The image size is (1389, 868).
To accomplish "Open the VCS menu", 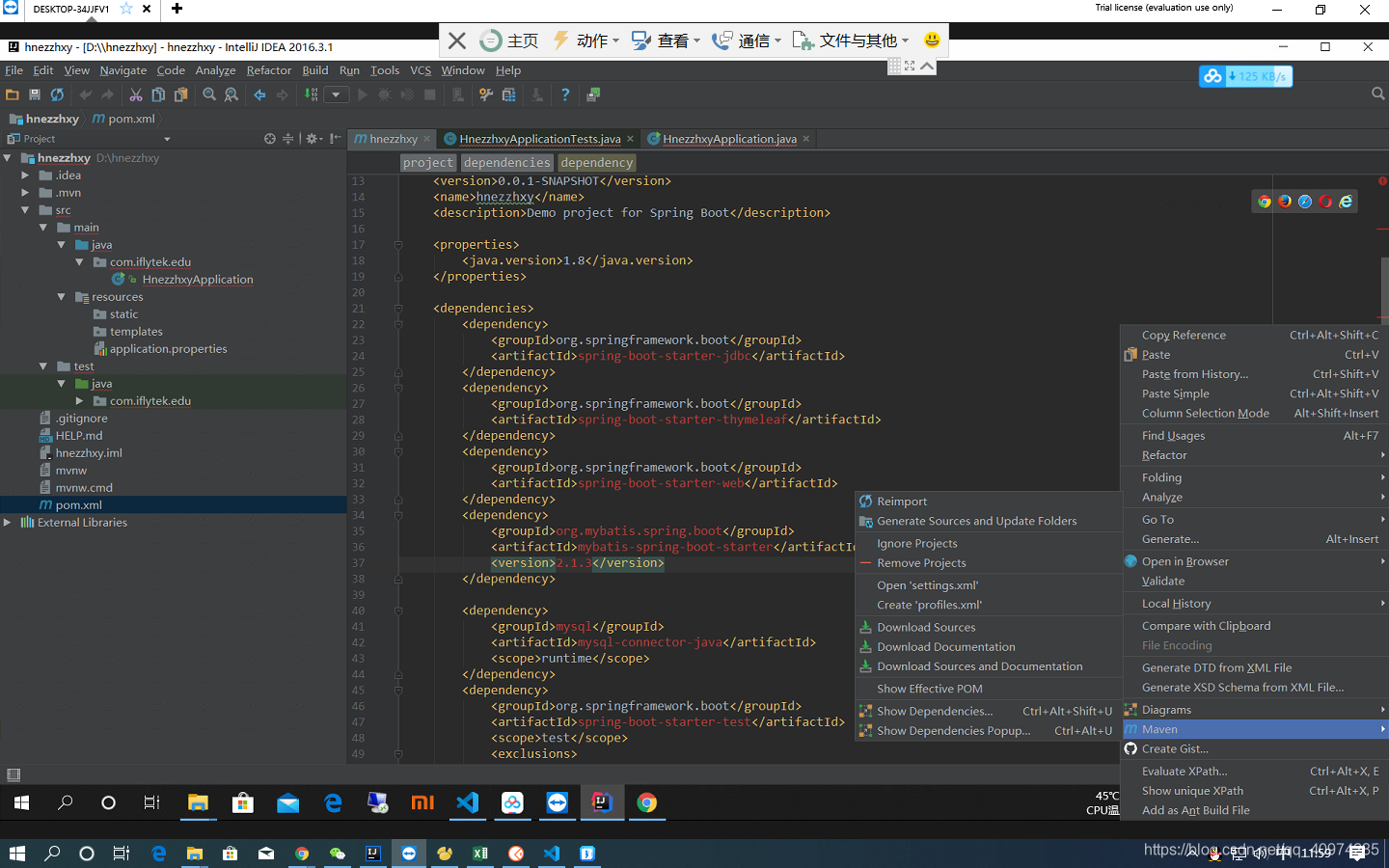I will pyautogui.click(x=421, y=70).
